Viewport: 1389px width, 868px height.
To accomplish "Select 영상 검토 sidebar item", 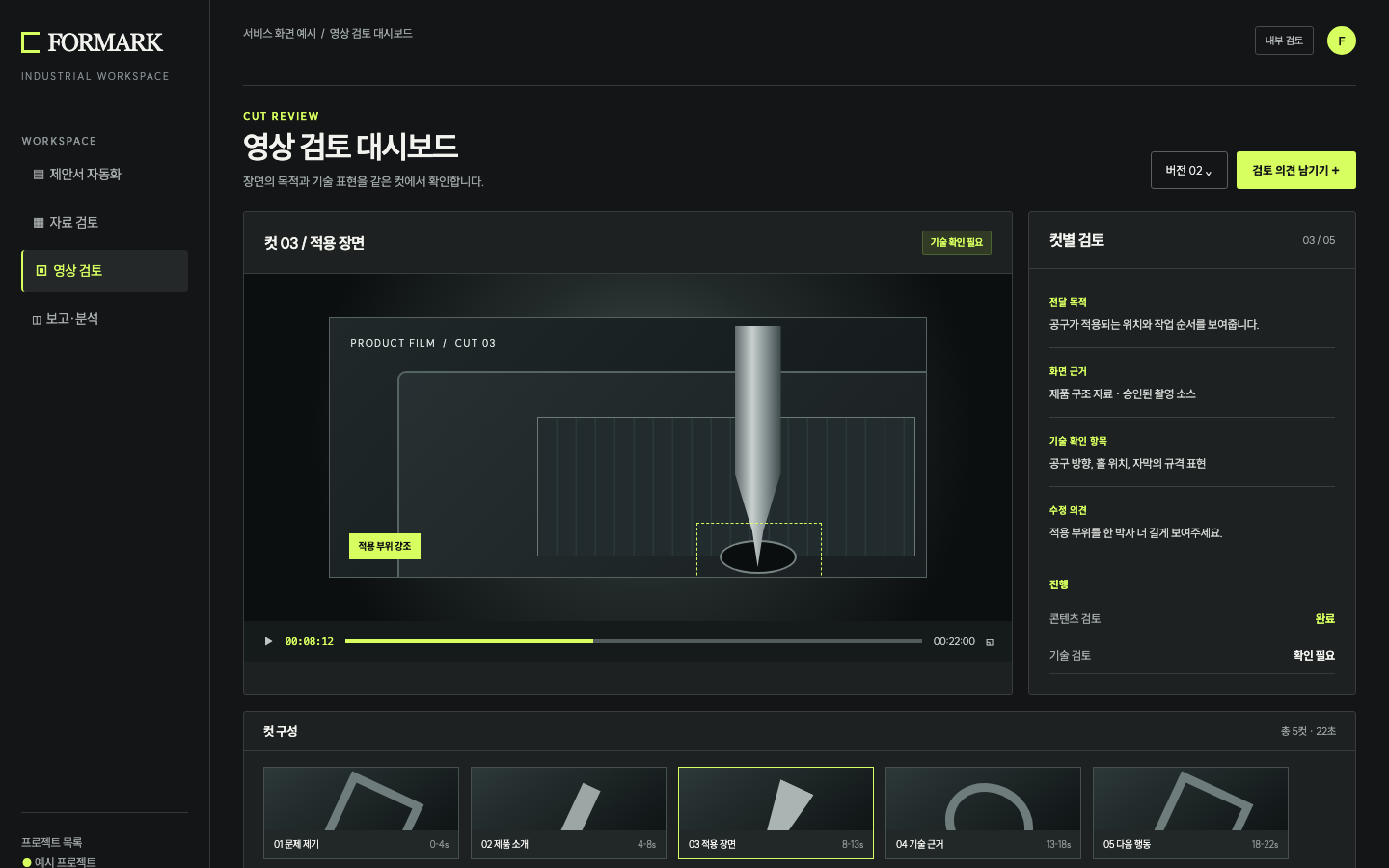I will [x=104, y=271].
